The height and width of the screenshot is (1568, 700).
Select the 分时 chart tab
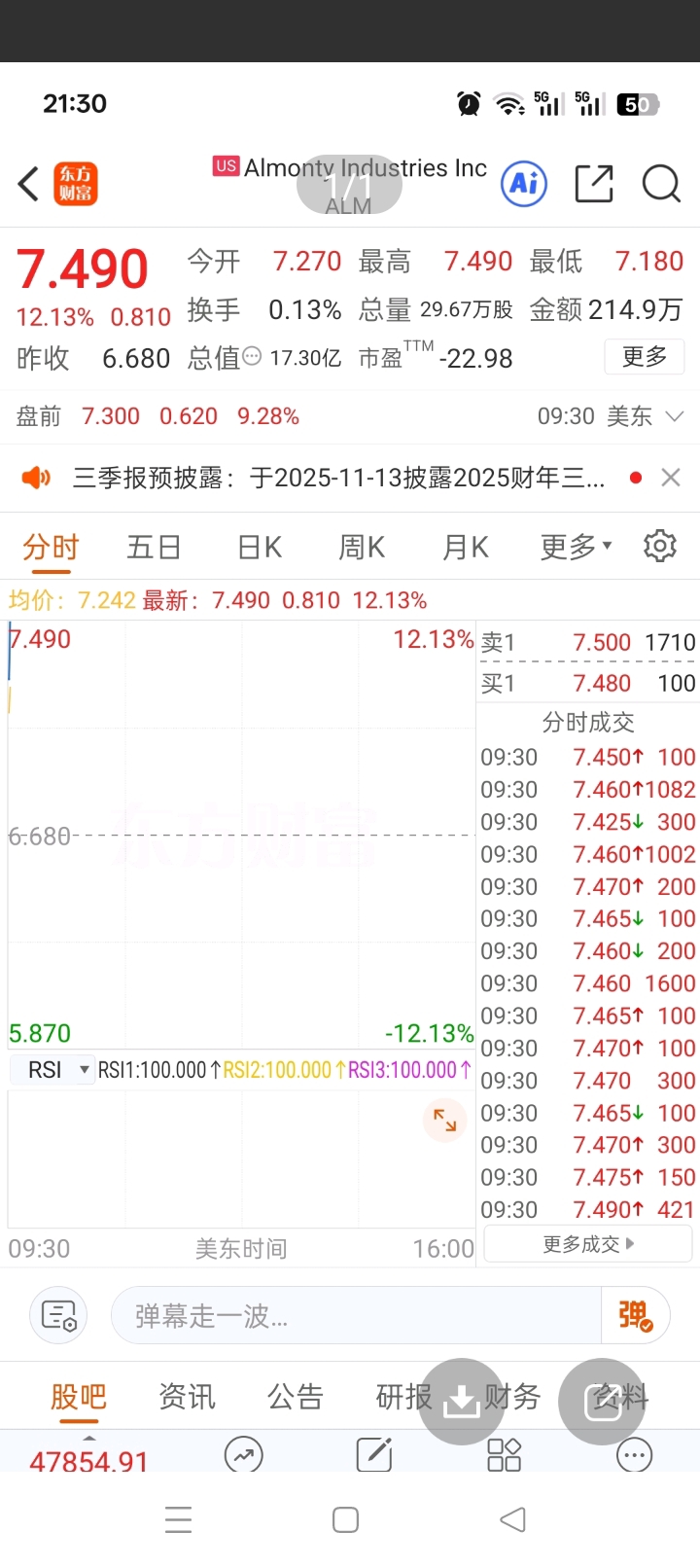pos(51,547)
